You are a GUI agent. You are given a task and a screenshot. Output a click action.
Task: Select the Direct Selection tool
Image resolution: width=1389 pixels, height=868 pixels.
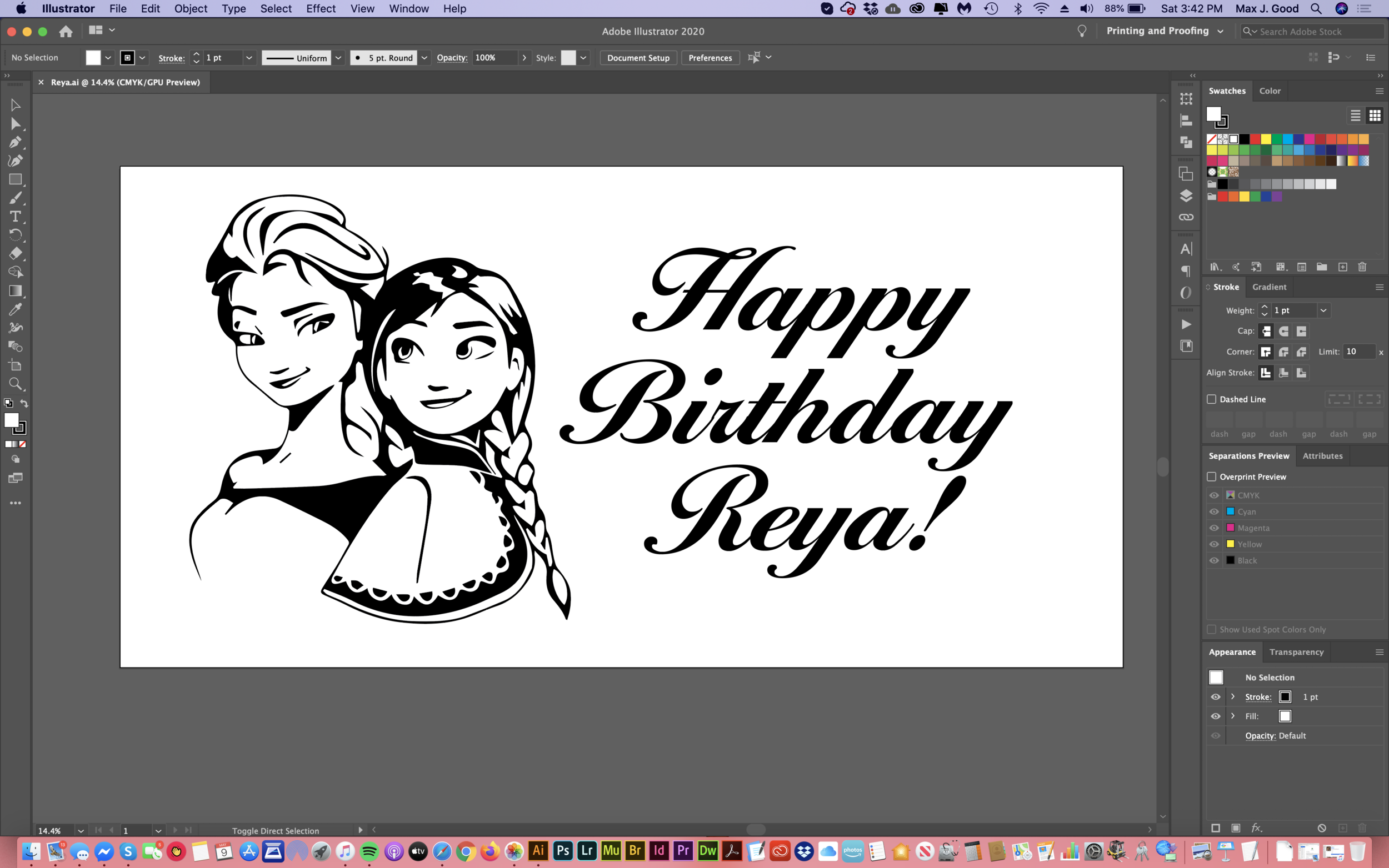16,124
